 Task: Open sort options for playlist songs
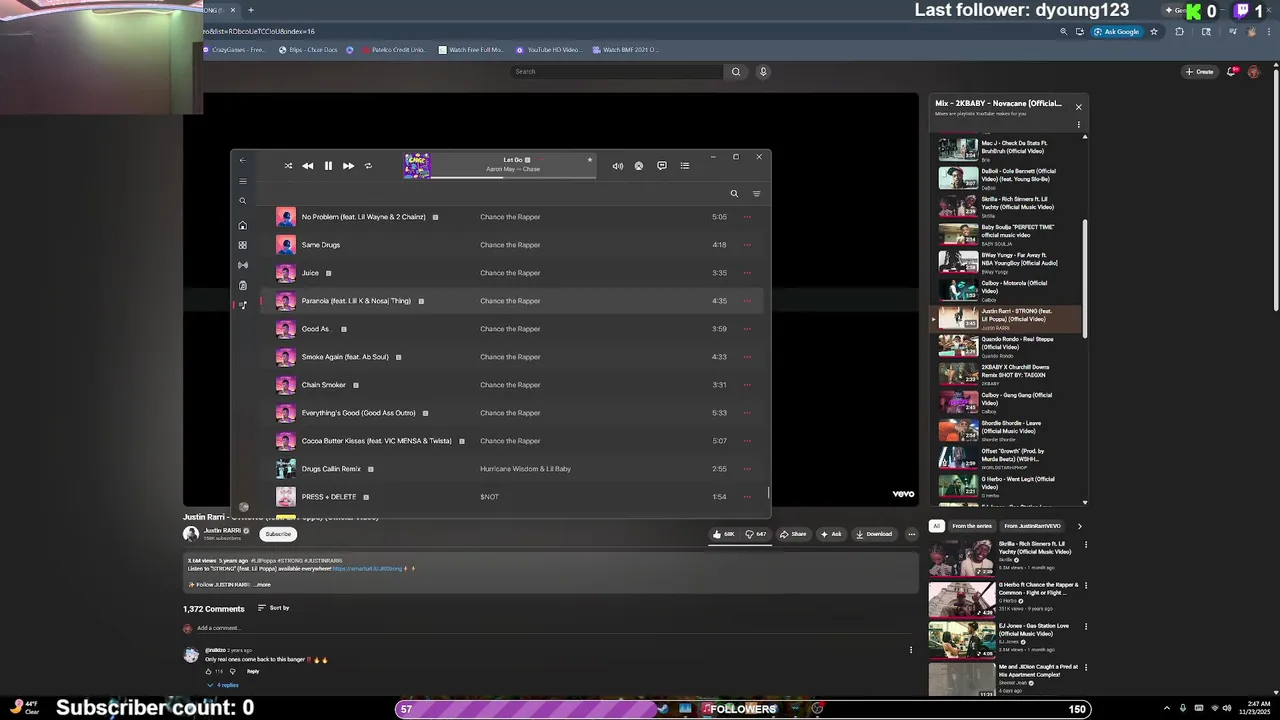[x=756, y=194]
